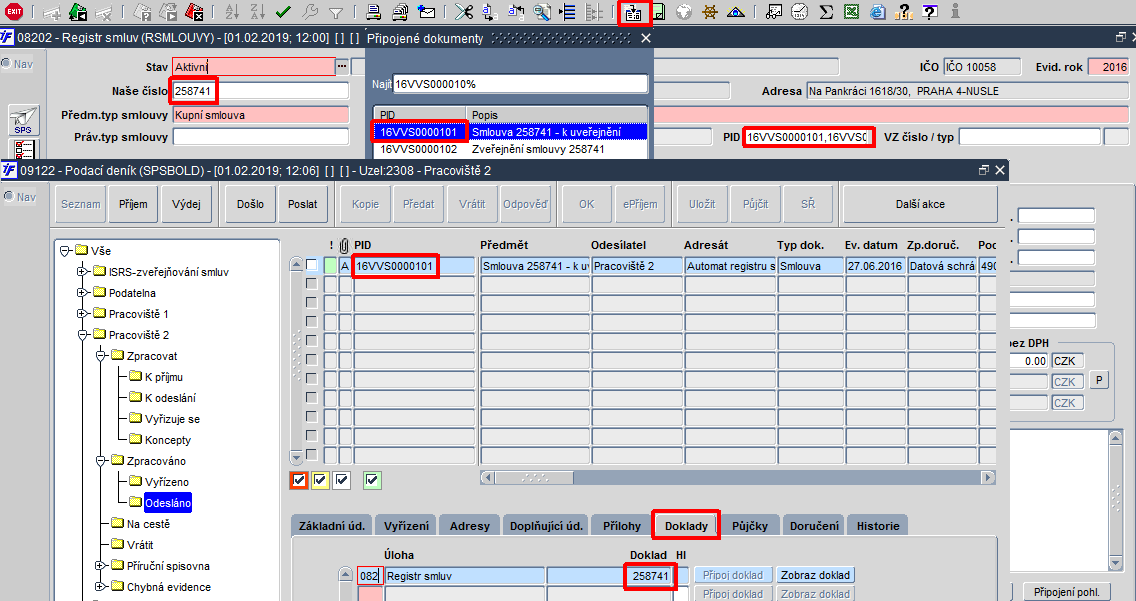Expand ISRS-zveřejňování smluv folder
1136x601 pixels.
pos(82,272)
